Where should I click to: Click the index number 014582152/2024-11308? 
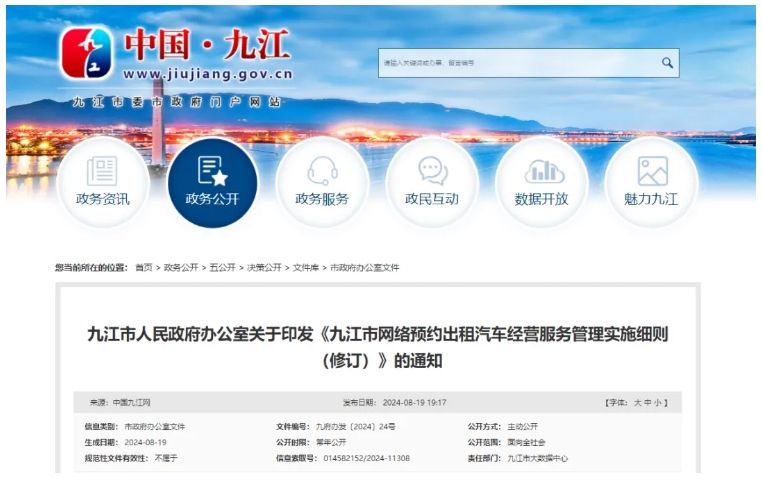click(366, 458)
